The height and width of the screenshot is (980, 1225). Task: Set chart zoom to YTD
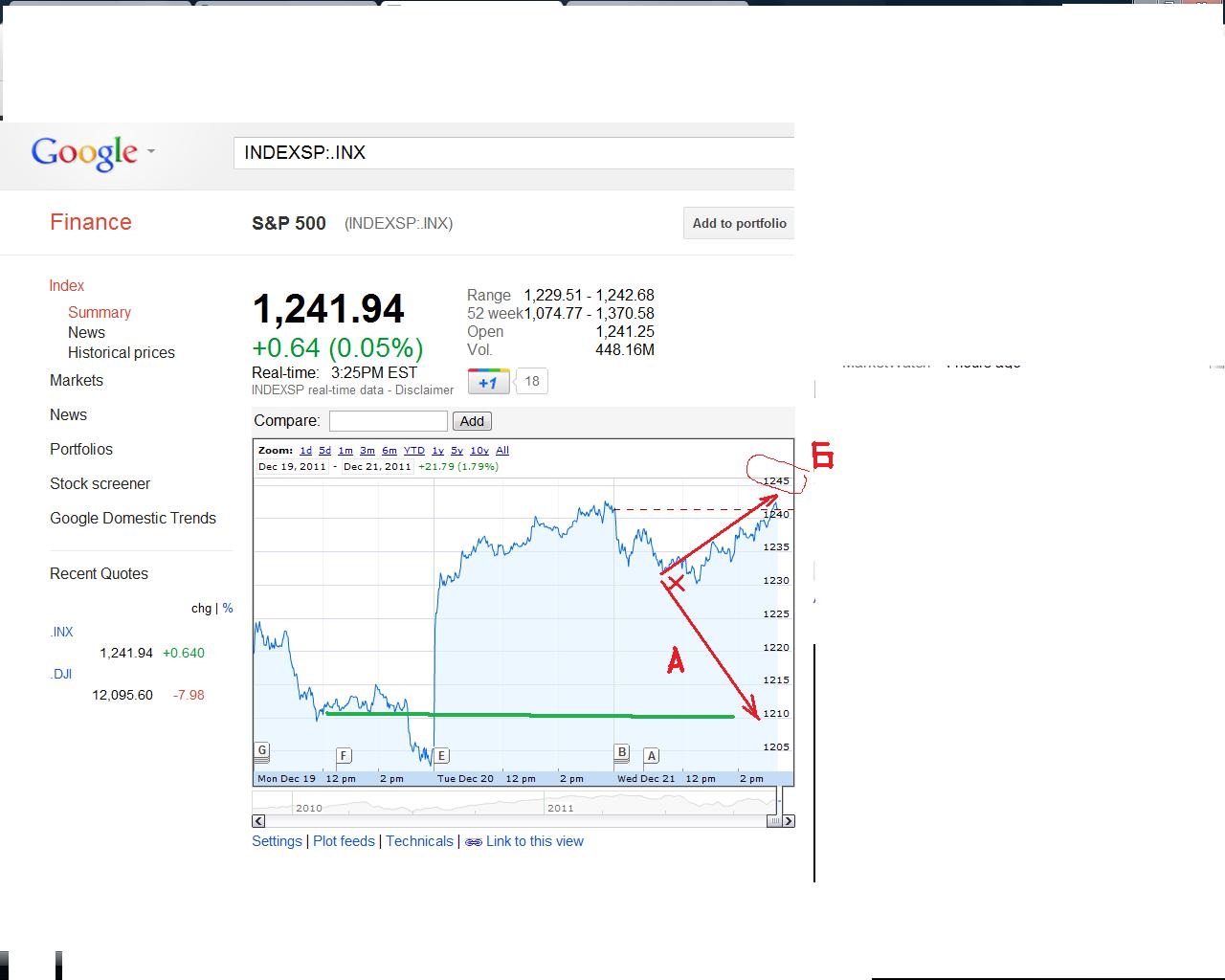414,450
